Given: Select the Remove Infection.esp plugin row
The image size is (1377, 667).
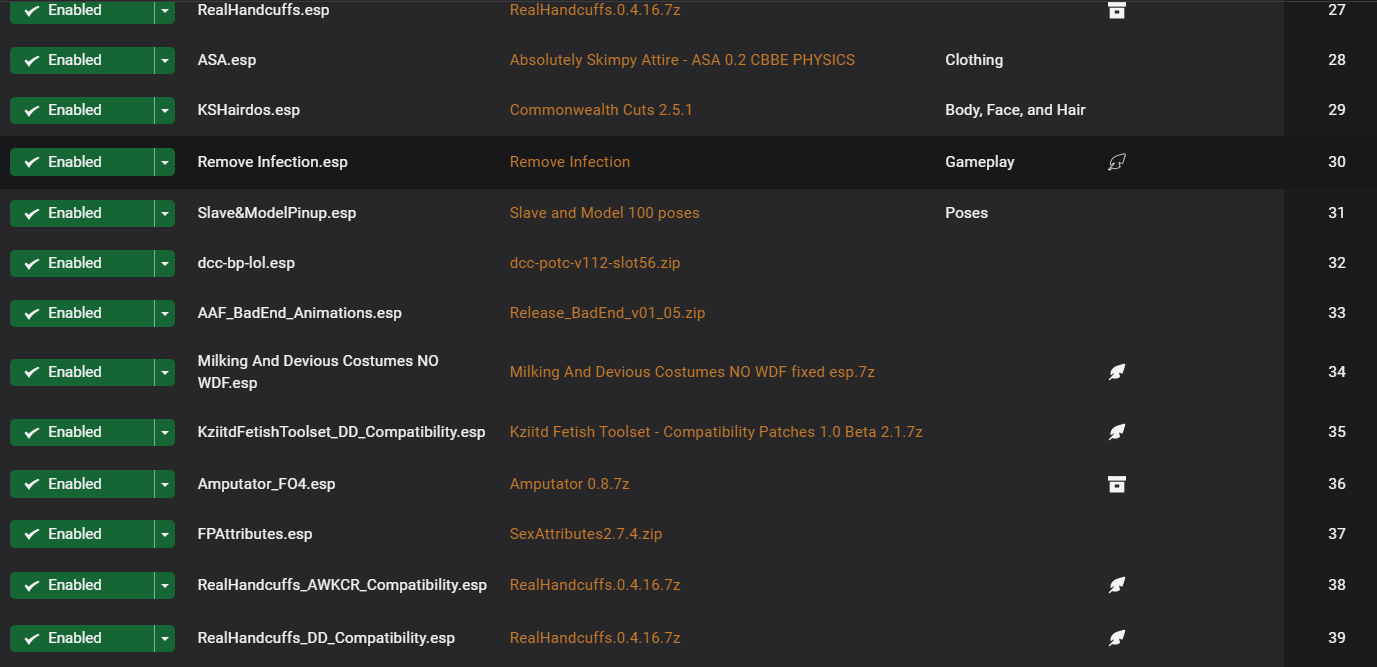Looking at the screenshot, I should [x=642, y=162].
